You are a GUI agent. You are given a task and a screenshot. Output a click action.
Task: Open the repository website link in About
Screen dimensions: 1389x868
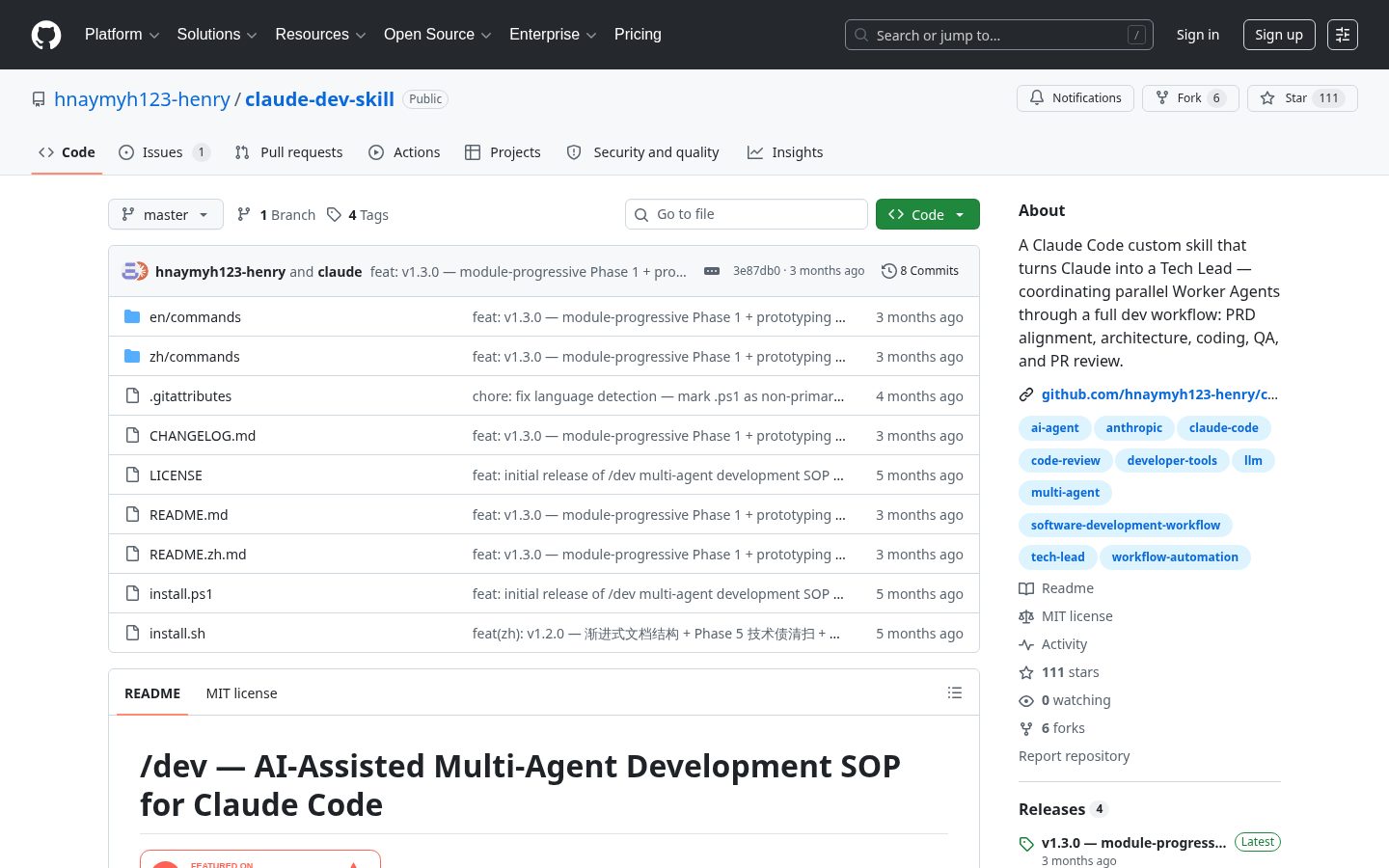1159,394
